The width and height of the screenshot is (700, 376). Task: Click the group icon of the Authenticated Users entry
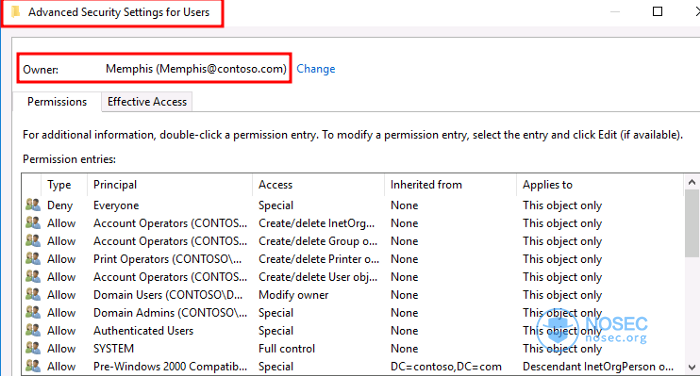point(33,330)
